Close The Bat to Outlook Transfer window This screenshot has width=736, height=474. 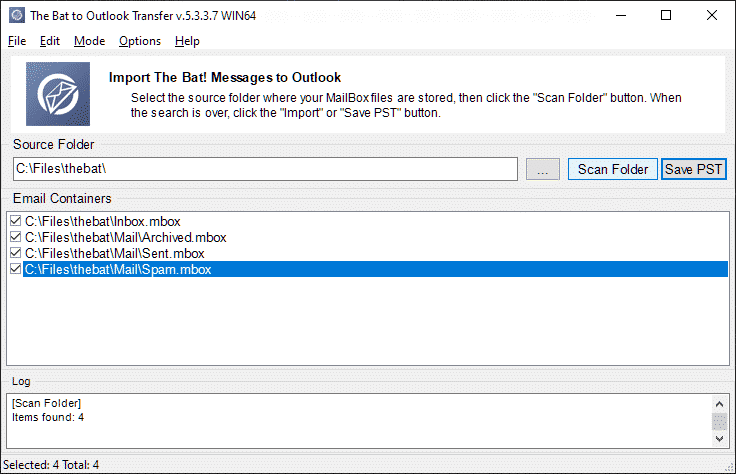coord(712,15)
